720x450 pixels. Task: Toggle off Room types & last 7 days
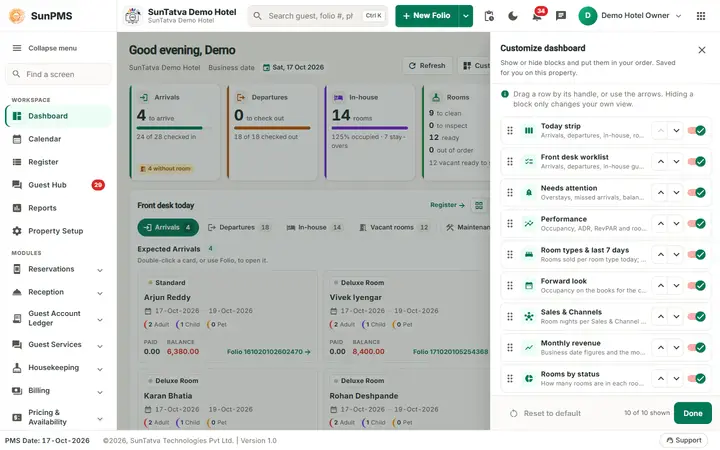coord(697,254)
